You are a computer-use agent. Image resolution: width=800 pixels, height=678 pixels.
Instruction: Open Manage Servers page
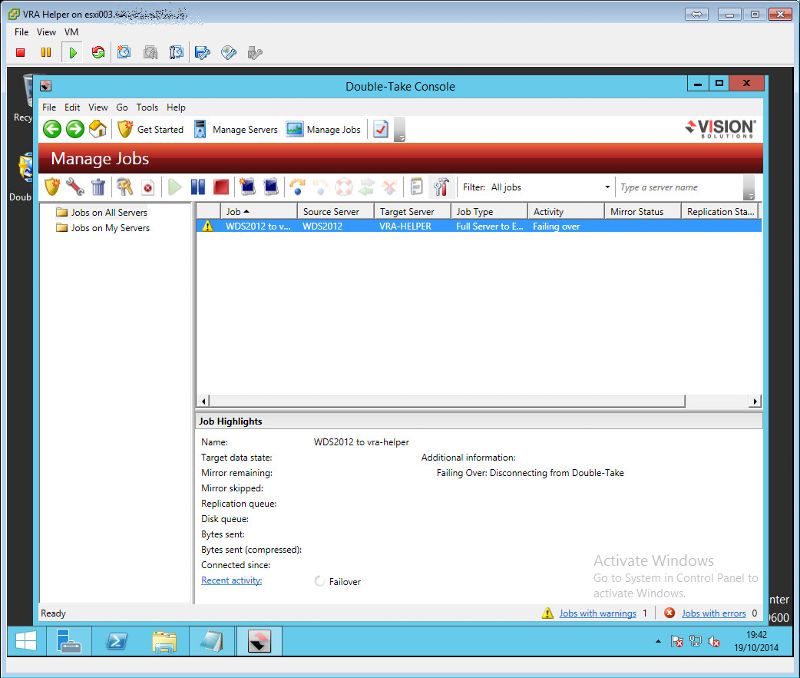pos(236,130)
